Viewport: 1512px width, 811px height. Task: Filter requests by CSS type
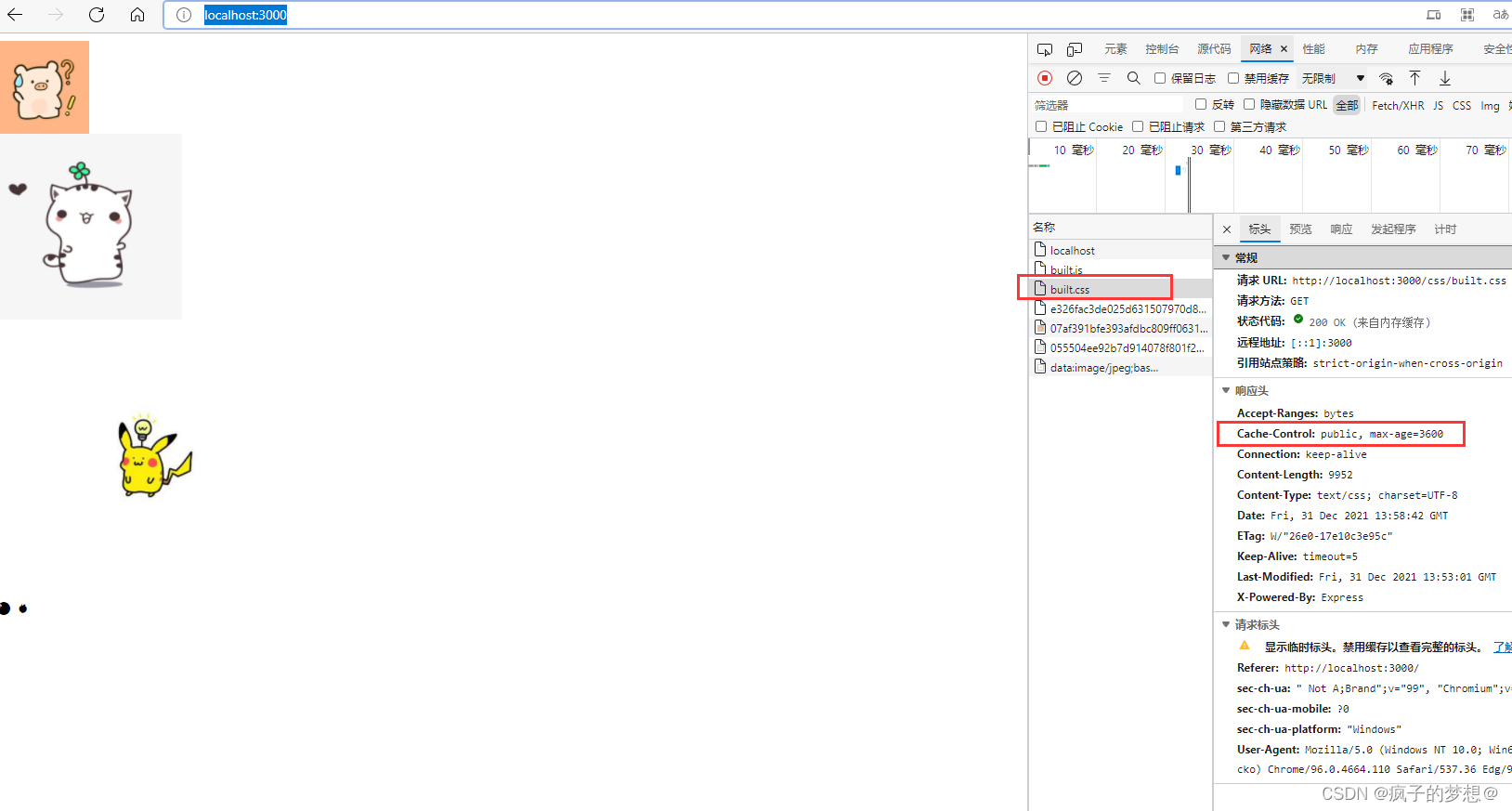[x=1462, y=105]
